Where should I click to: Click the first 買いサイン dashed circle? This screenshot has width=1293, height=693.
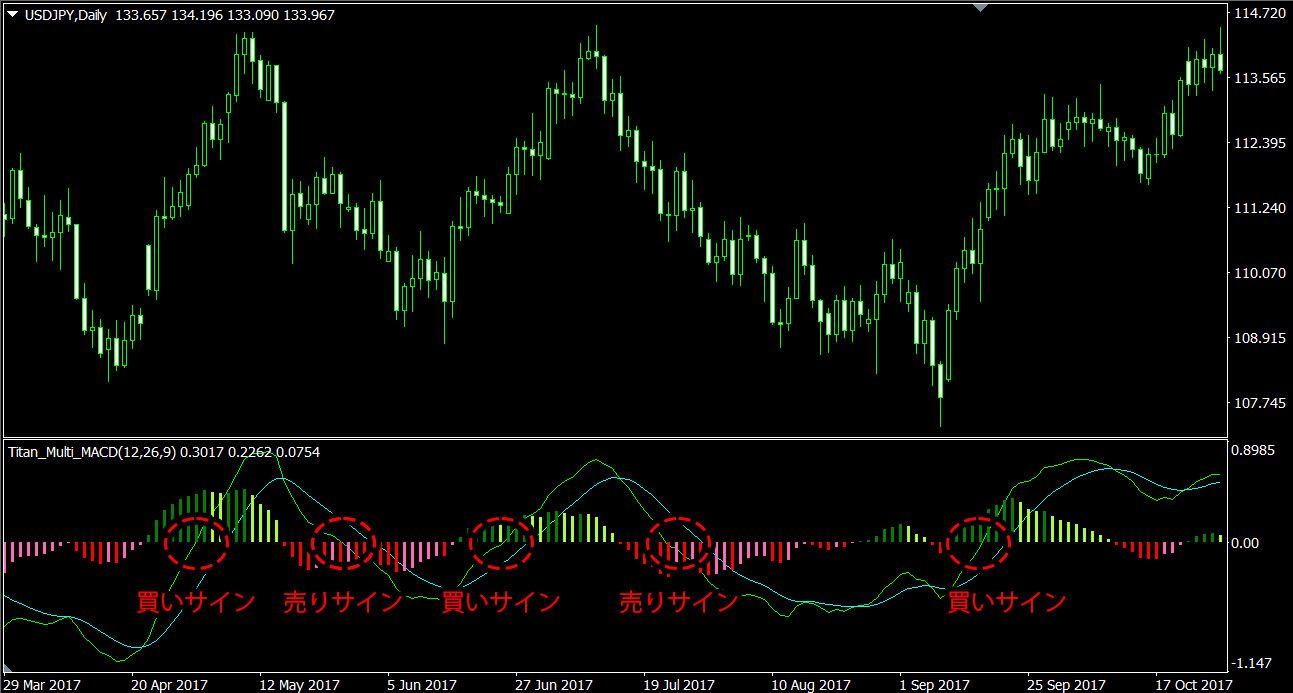click(197, 543)
